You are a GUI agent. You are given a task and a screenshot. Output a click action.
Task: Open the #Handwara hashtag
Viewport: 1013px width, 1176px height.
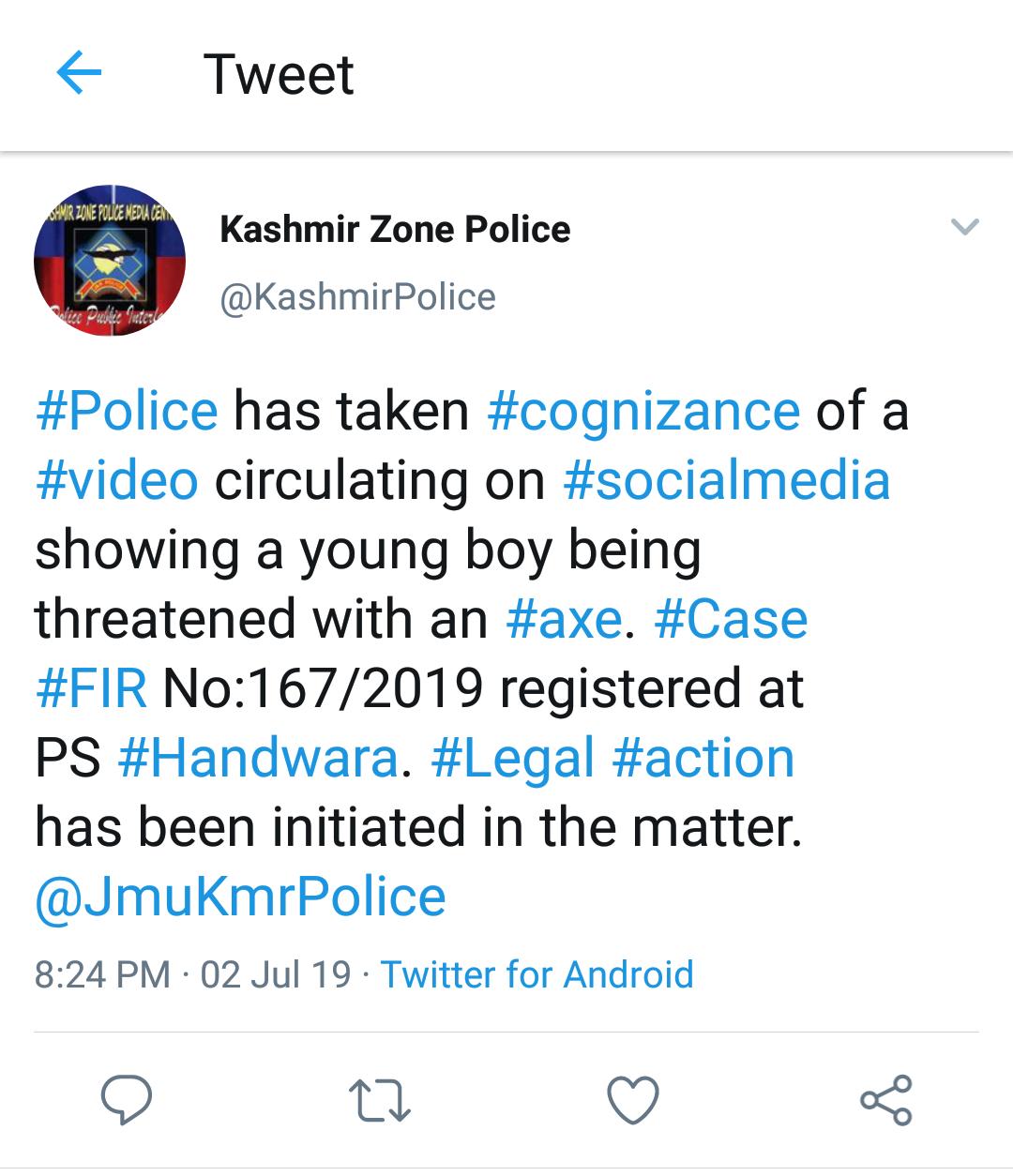pyautogui.click(x=258, y=758)
